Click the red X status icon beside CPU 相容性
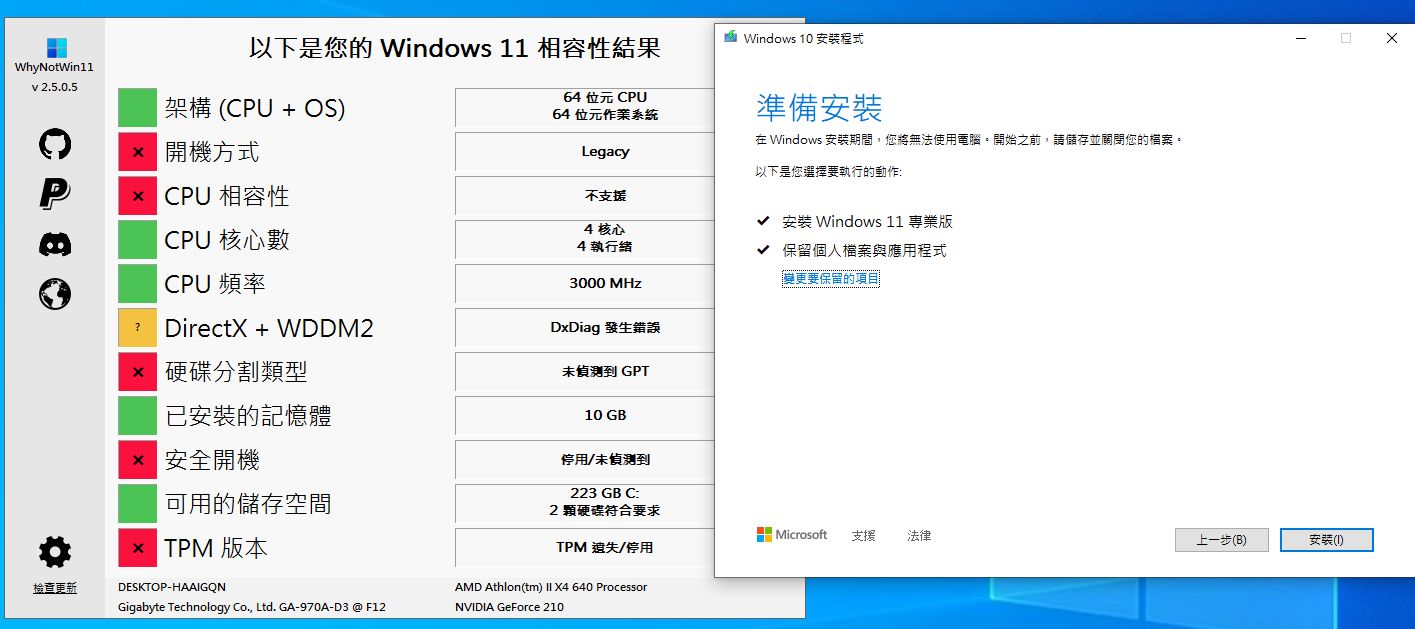 click(137, 195)
